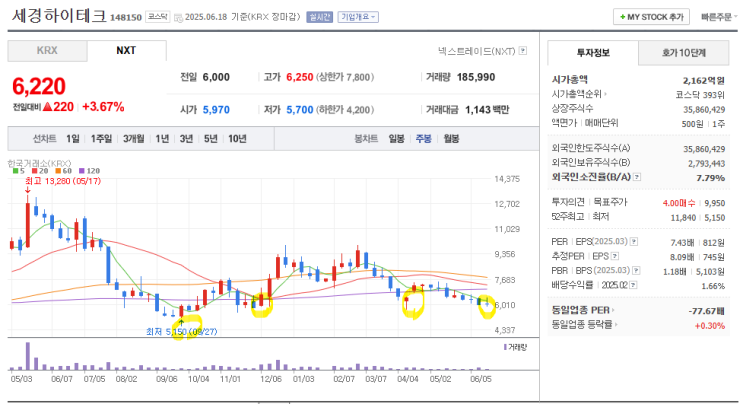Click the 거래대금 value 1,143 백만
Viewport: 743px width, 404px height.
click(487, 110)
